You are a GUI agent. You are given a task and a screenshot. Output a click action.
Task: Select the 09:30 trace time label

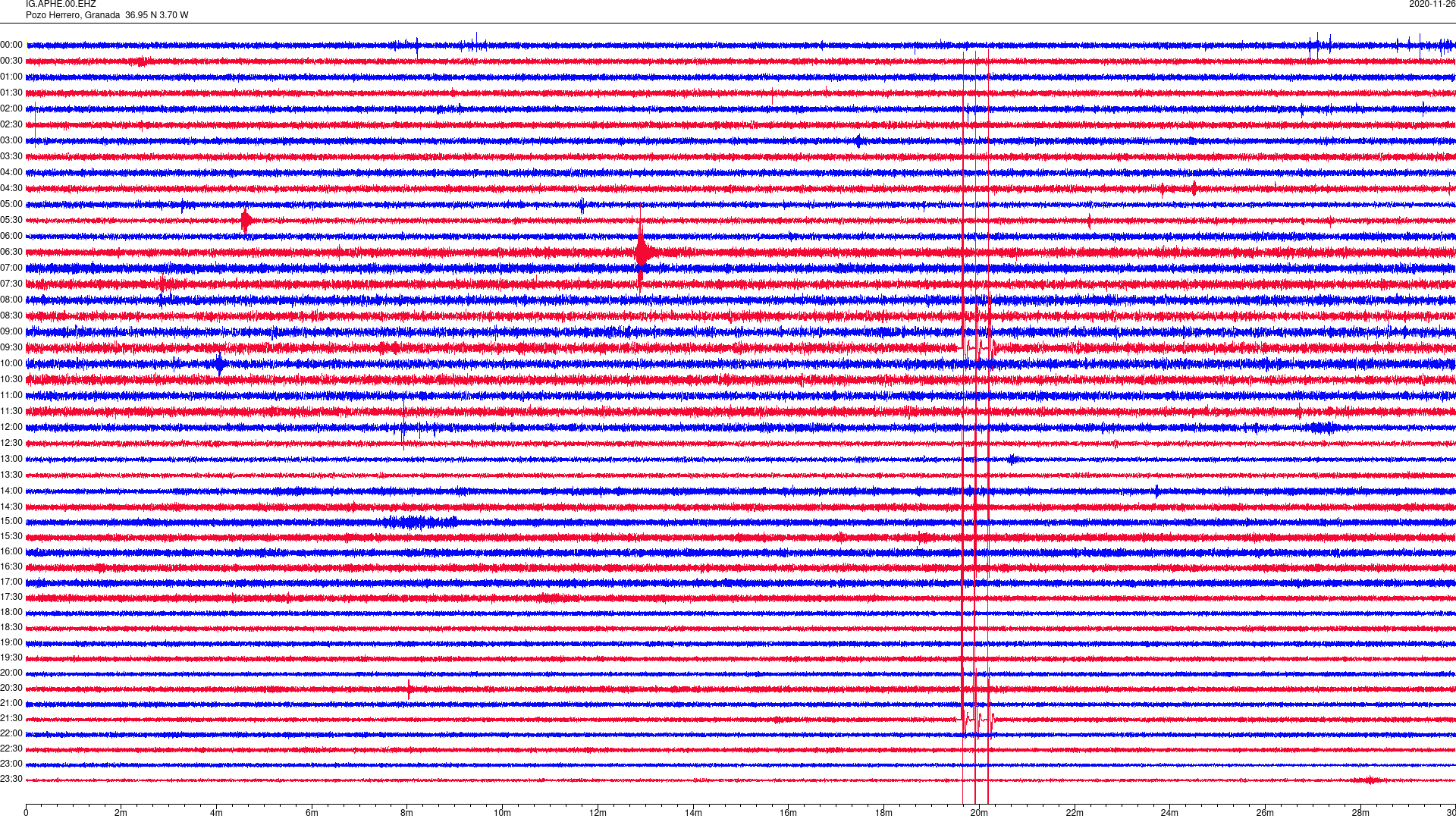pyautogui.click(x=11, y=347)
